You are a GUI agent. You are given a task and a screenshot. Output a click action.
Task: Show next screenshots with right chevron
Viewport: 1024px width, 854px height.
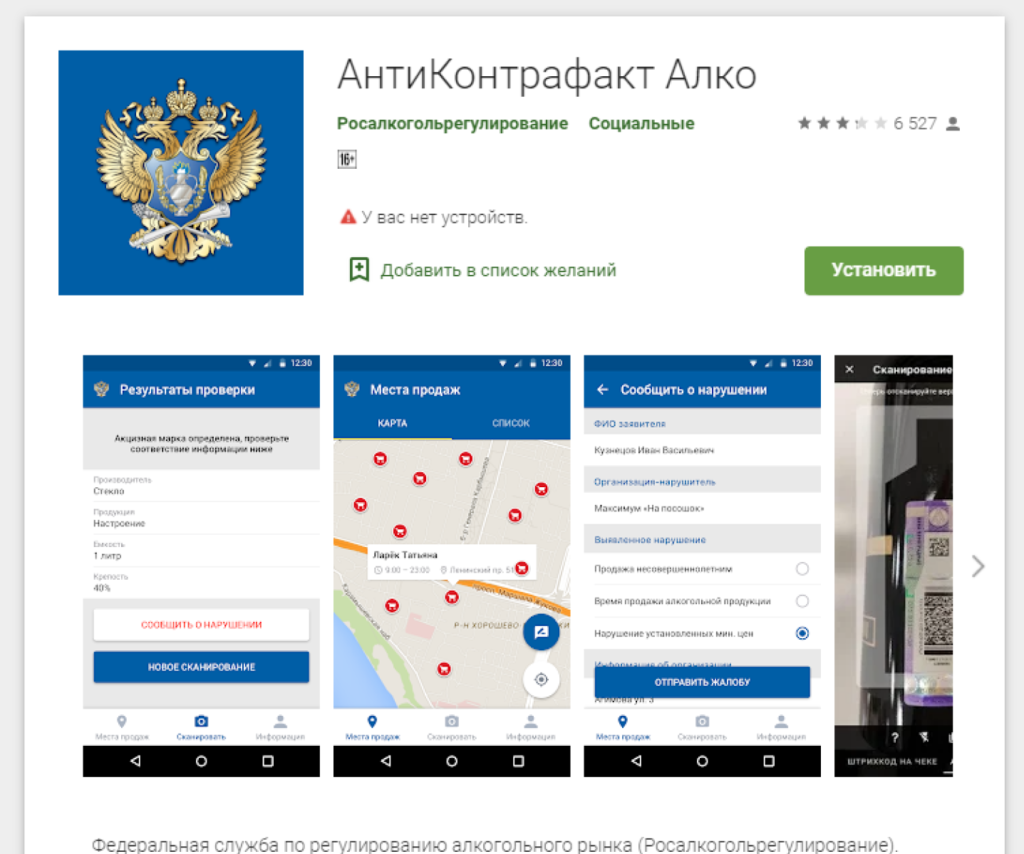click(978, 566)
